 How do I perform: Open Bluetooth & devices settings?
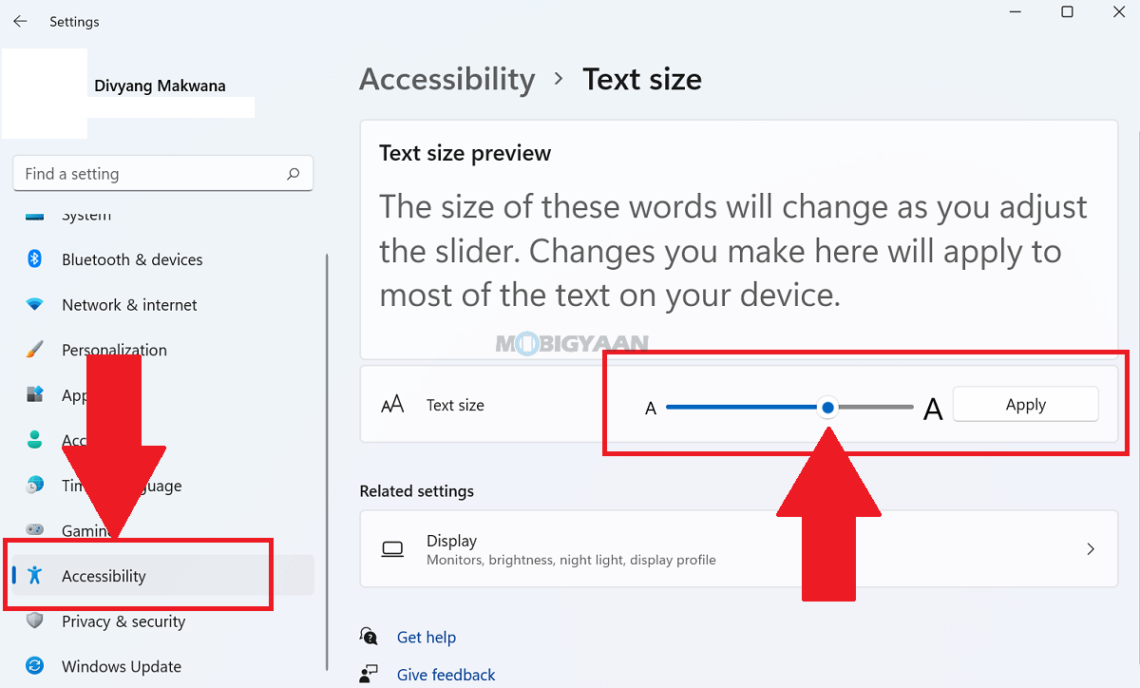click(x=33, y=259)
